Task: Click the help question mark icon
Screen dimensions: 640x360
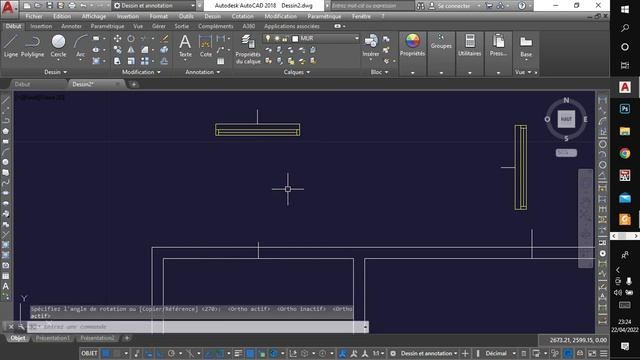Action: tap(522, 6)
